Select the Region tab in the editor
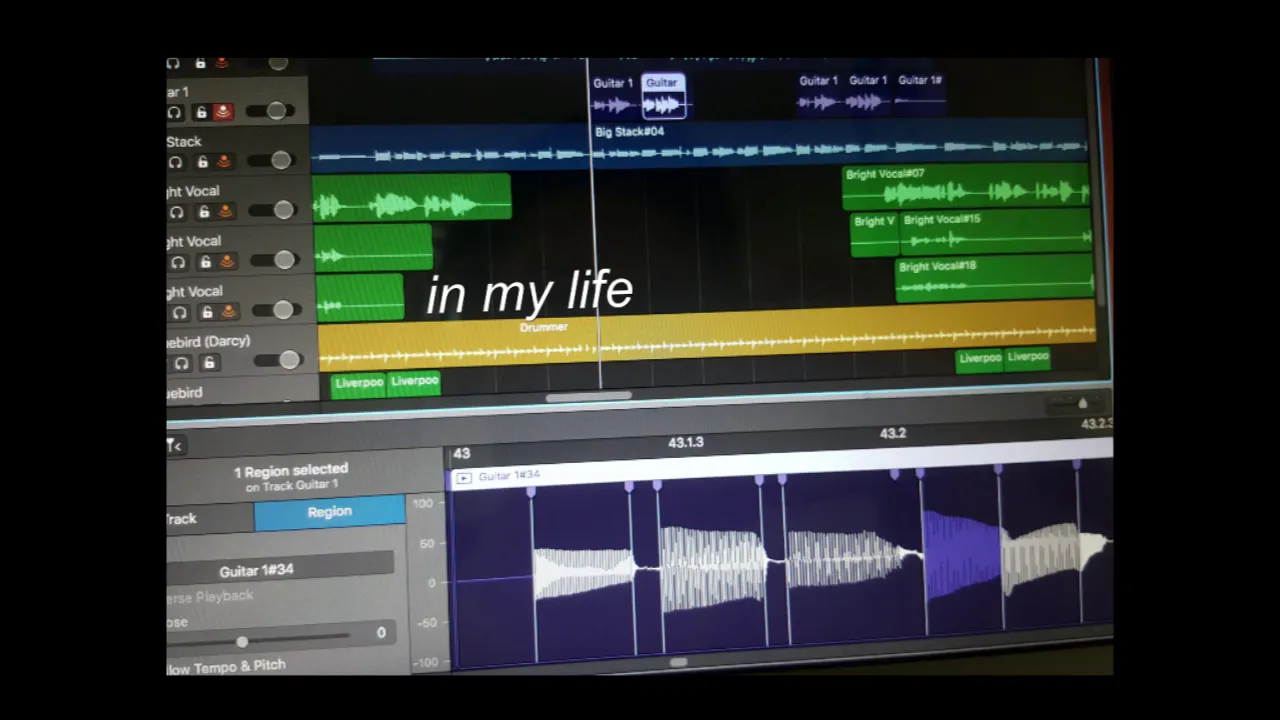Screen dimensions: 1280x720 [x=330, y=512]
